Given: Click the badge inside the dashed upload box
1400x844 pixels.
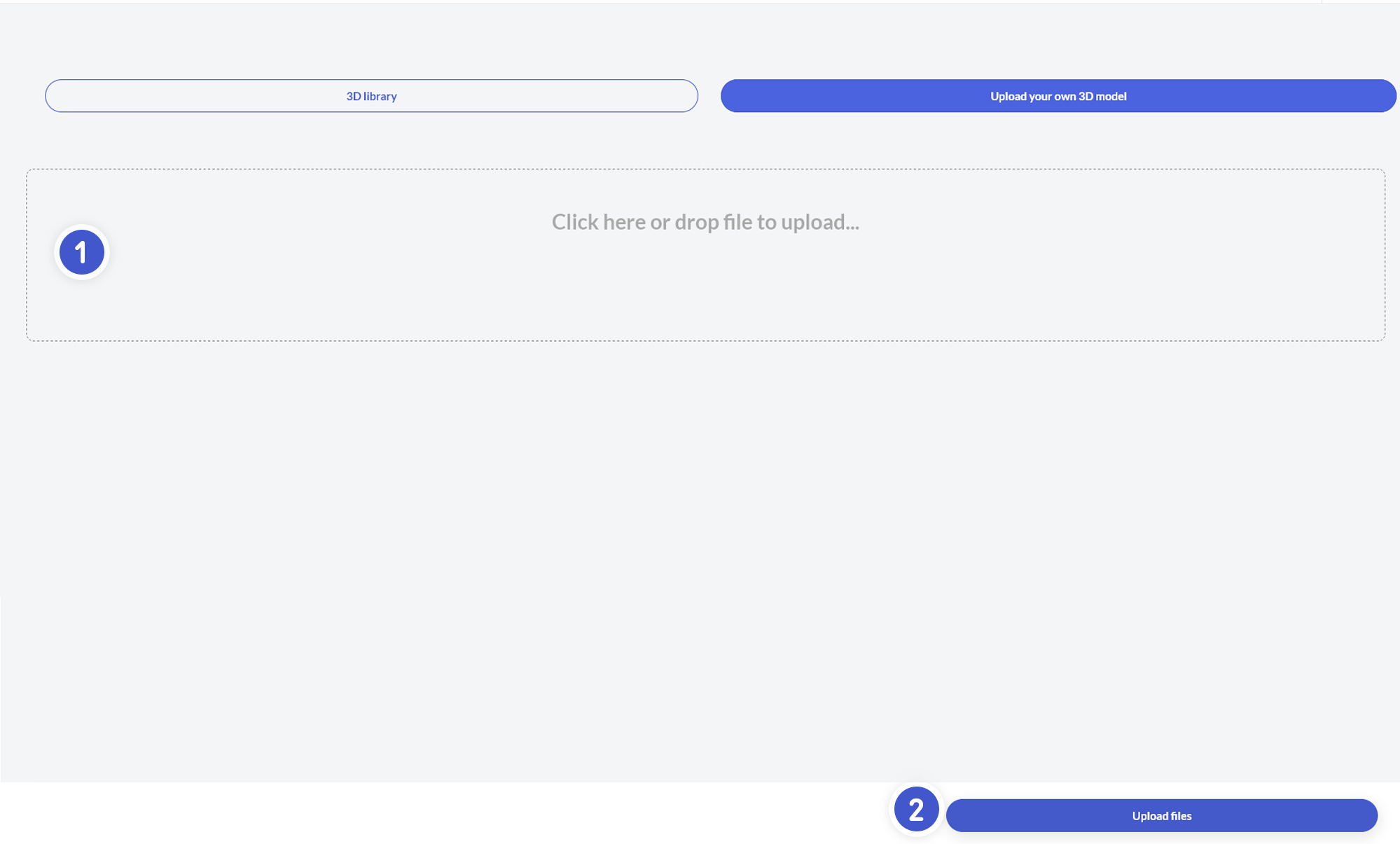Looking at the screenshot, I should [x=82, y=252].
